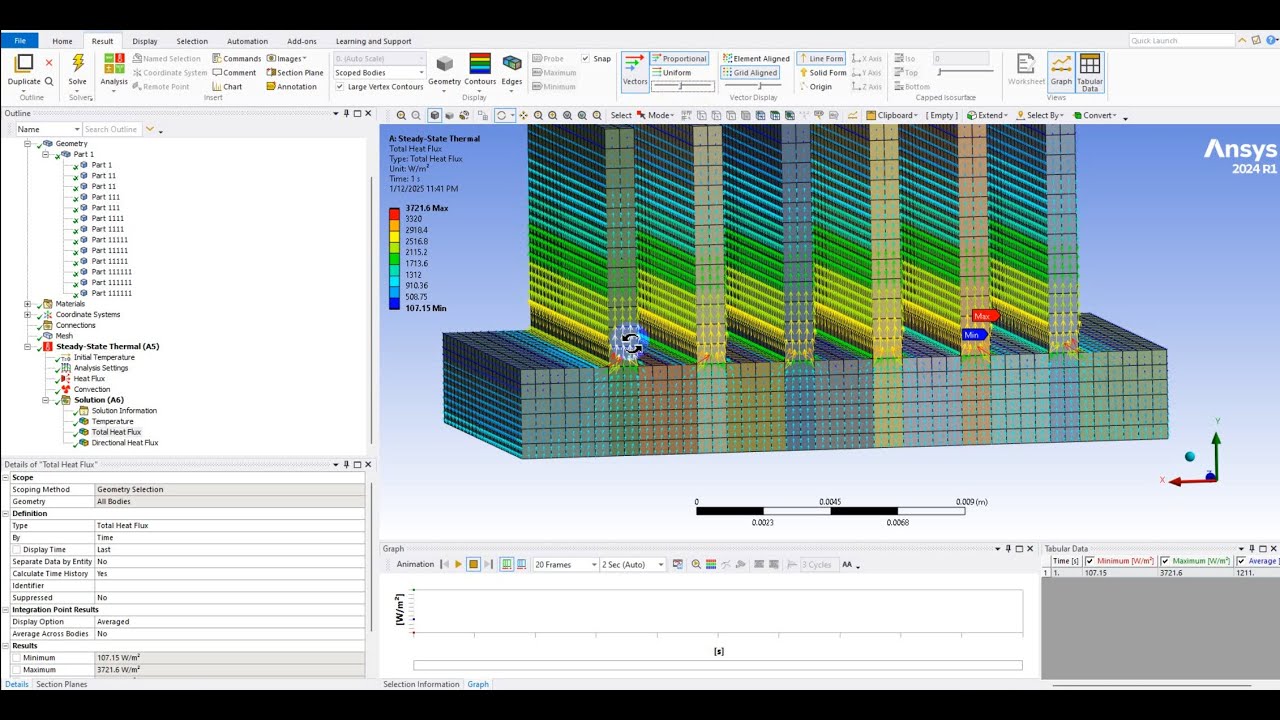Image resolution: width=1280 pixels, height=720 pixels.
Task: Click the Search Outline field
Action: [x=112, y=130]
